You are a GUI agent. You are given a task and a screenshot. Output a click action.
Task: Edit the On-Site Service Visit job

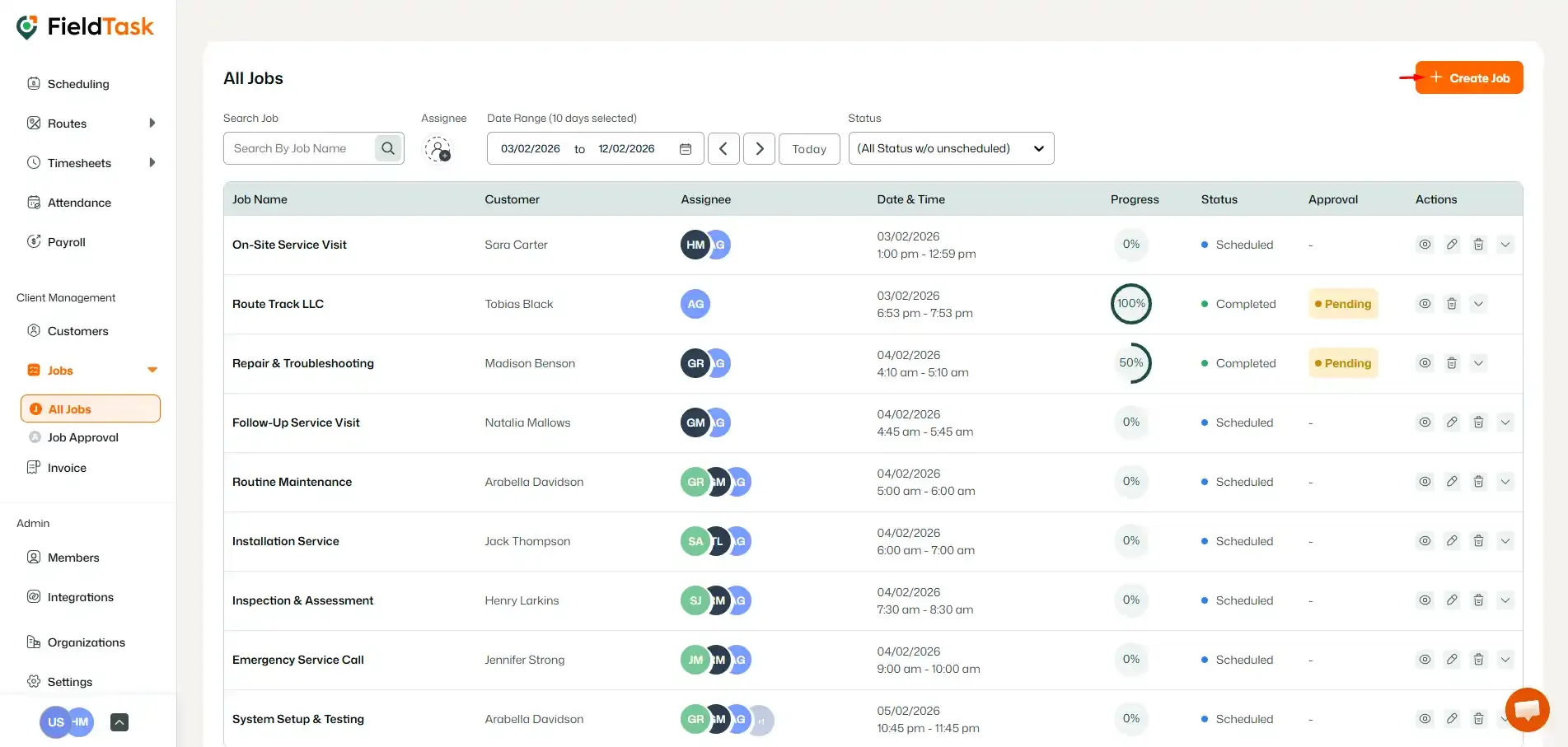[1452, 245]
